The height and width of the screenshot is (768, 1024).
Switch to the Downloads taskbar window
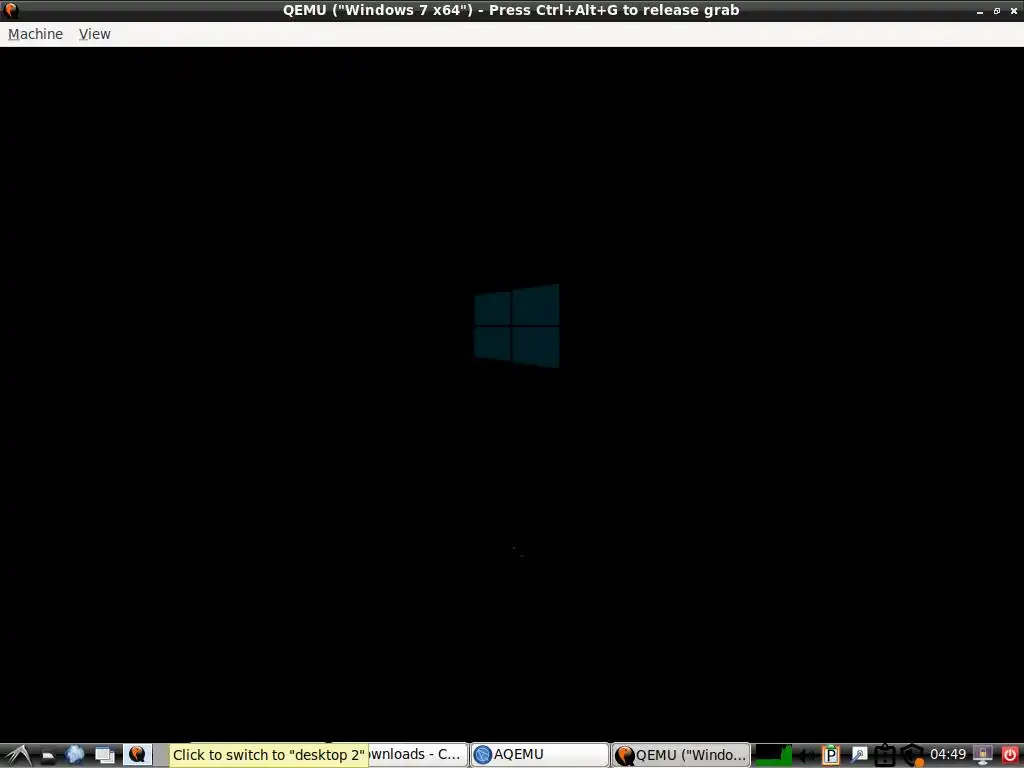click(x=417, y=755)
